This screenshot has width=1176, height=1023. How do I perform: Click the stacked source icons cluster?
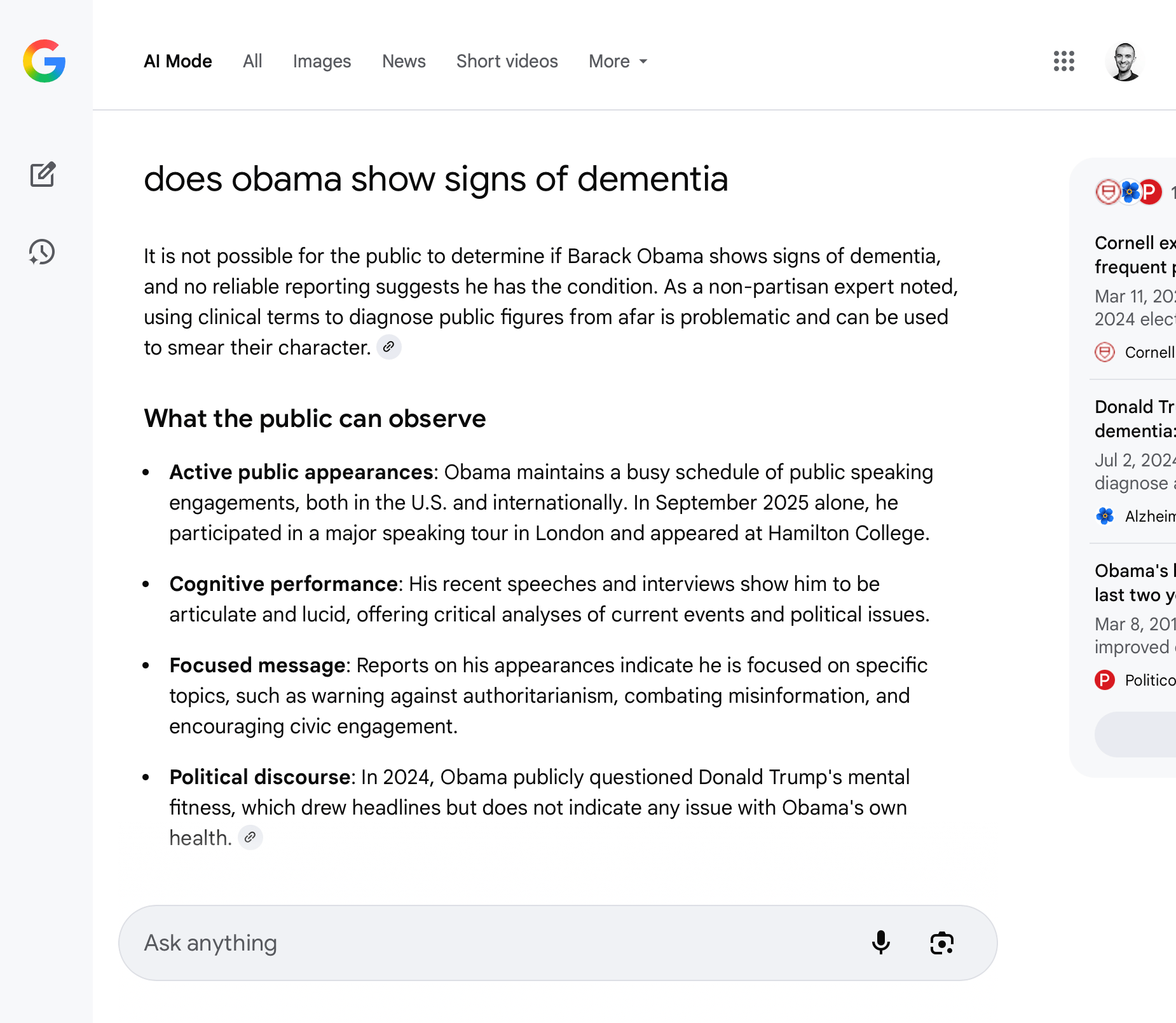1128,192
